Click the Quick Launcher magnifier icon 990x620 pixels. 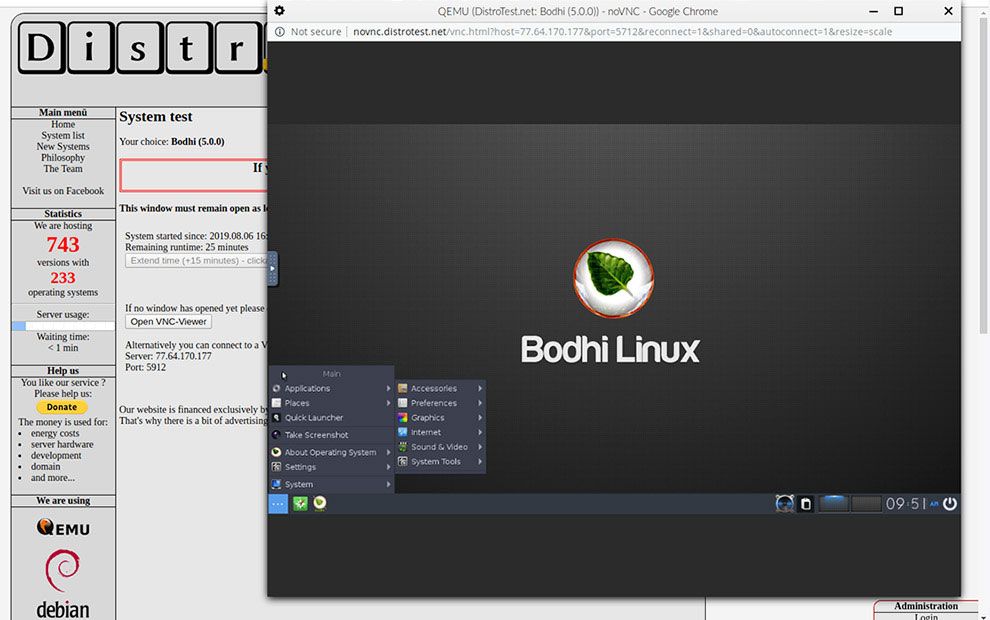click(276, 417)
